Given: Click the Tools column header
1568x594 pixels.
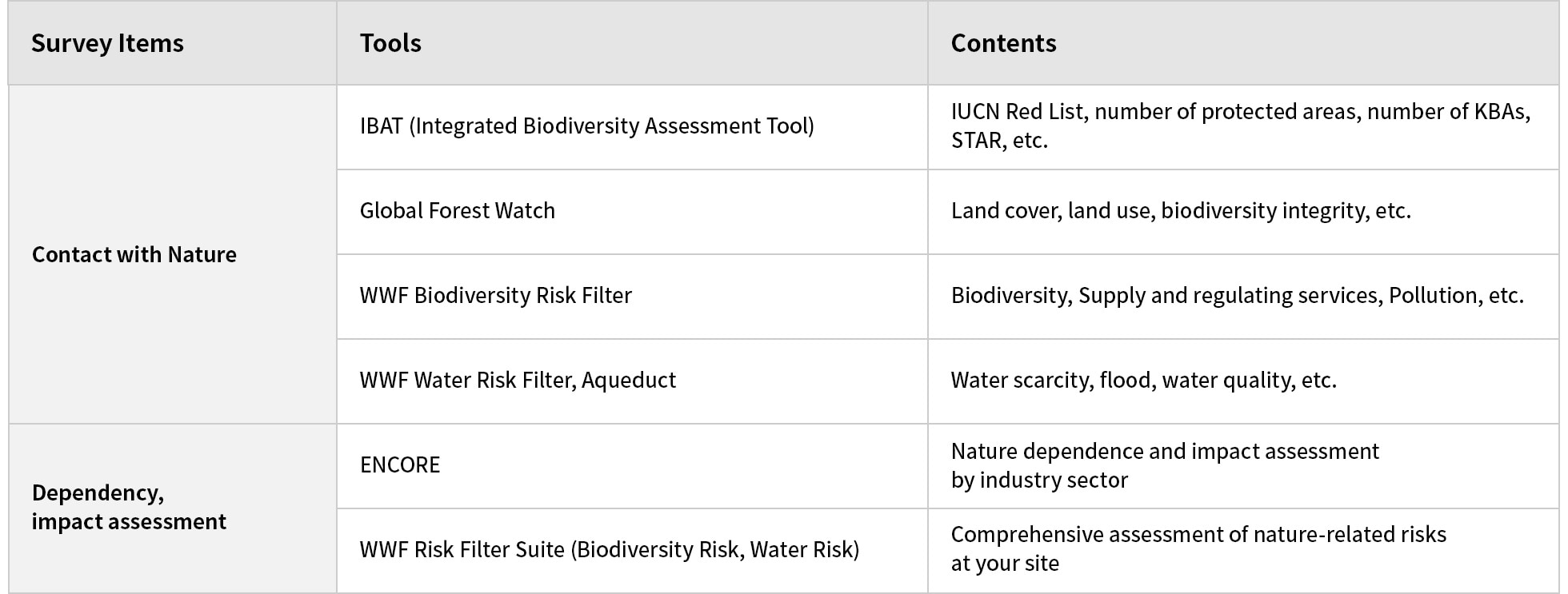Looking at the screenshot, I should 390,43.
